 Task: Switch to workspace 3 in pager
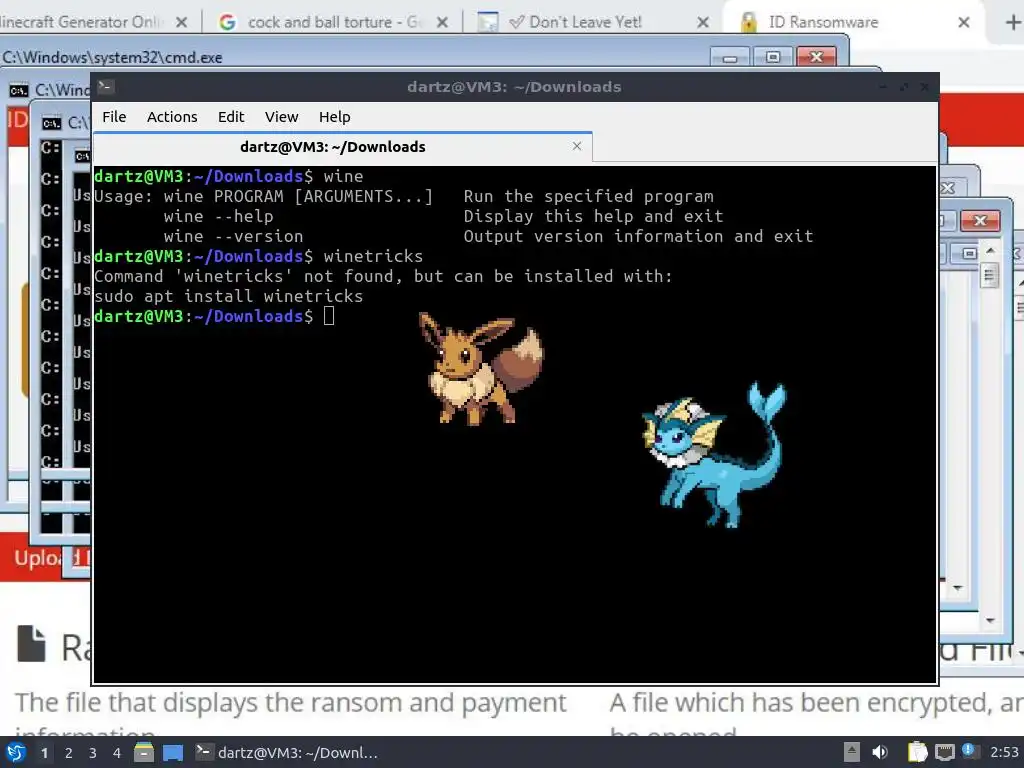click(x=93, y=753)
